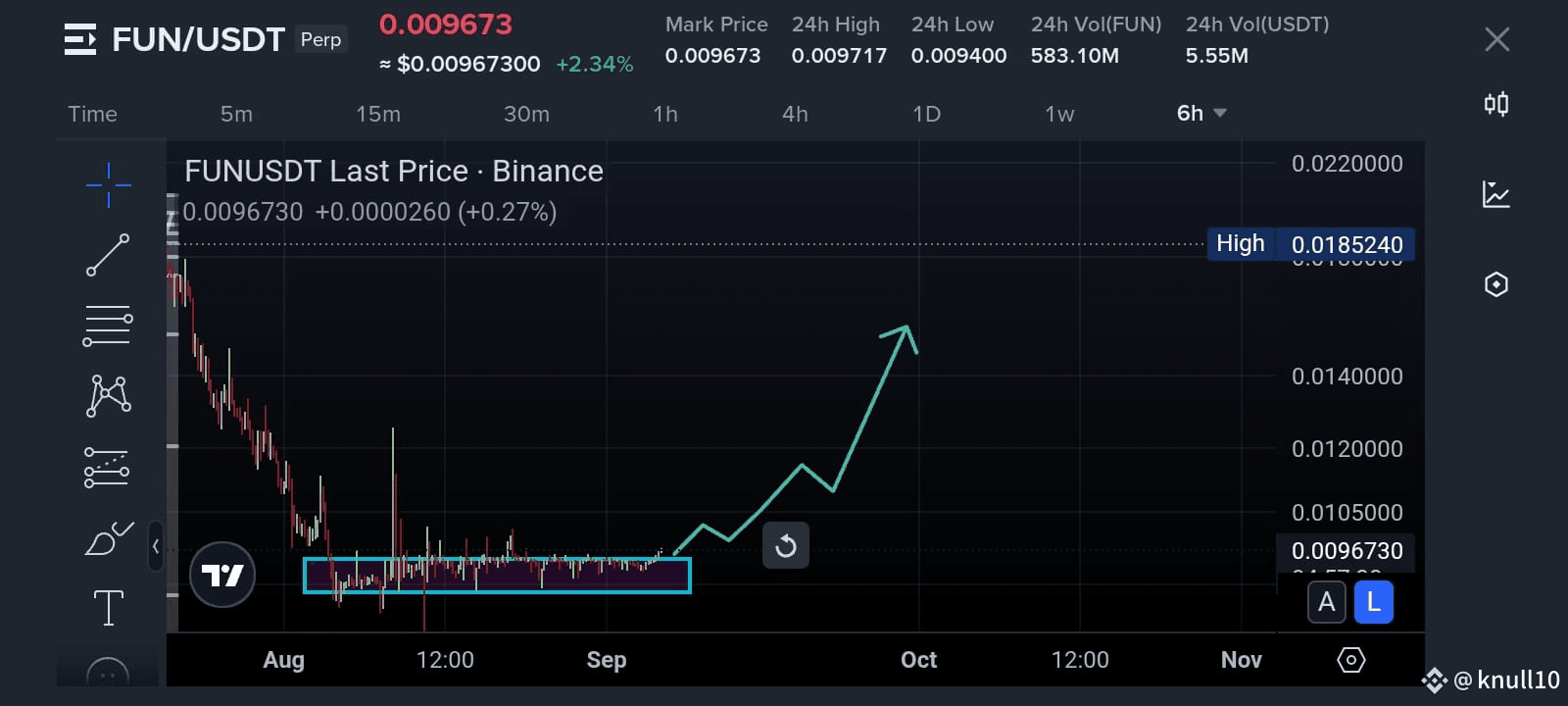Click the FUNUSDT Last Price Binance title
Viewport: 1568px width, 706px height.
click(x=394, y=171)
